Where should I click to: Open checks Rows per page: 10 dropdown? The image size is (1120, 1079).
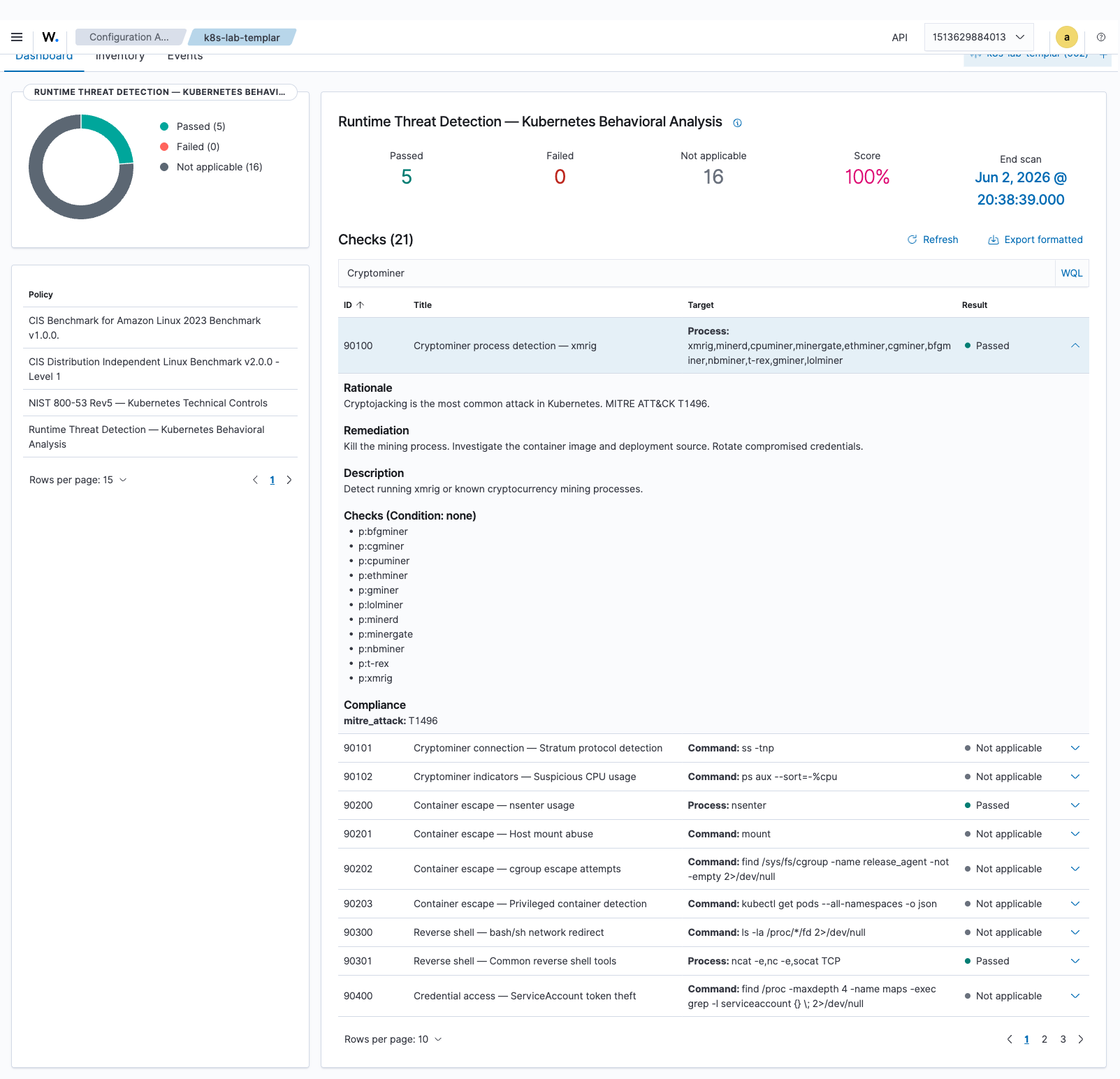393,1039
